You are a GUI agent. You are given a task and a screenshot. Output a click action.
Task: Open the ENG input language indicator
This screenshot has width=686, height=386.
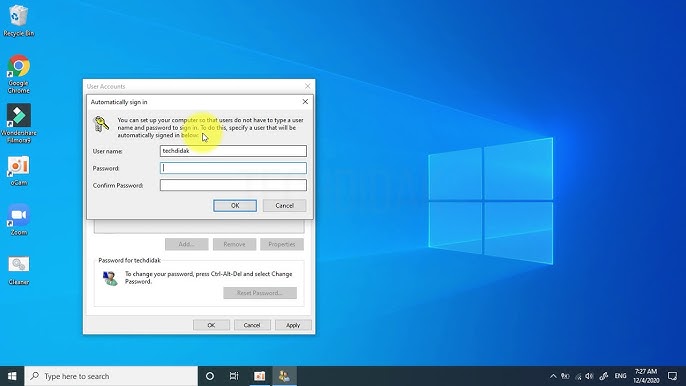click(620, 376)
